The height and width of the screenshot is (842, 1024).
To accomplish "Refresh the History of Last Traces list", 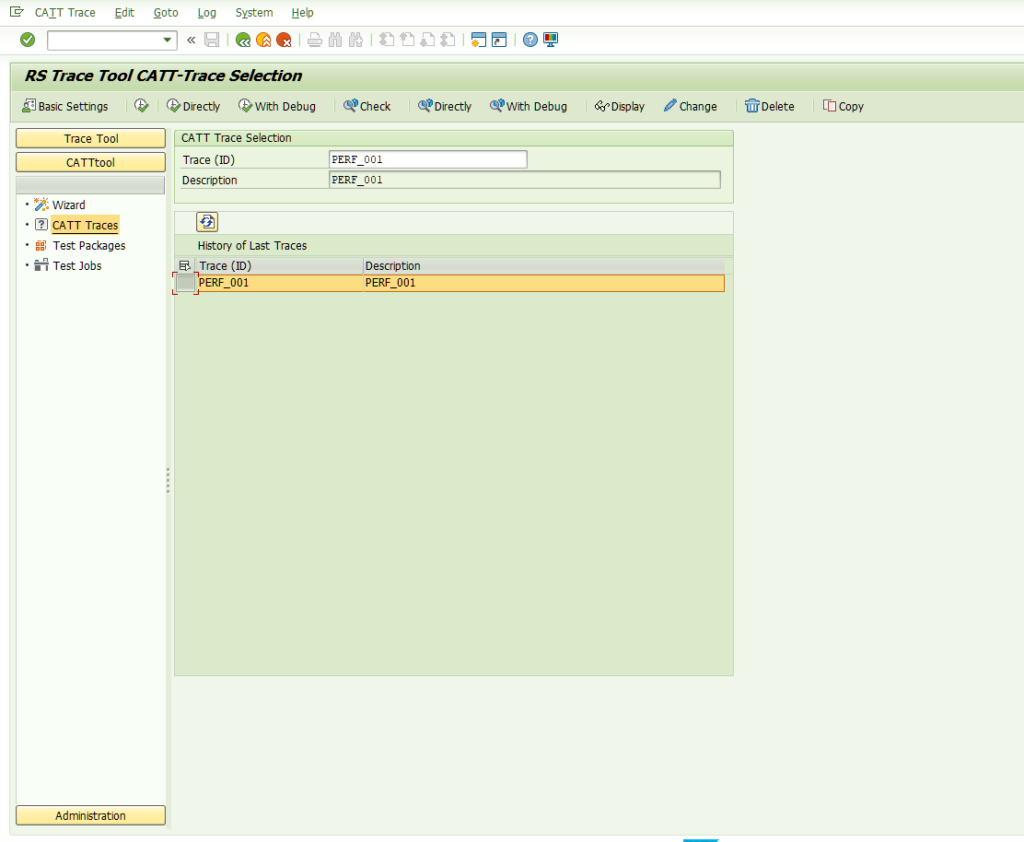I will (207, 223).
